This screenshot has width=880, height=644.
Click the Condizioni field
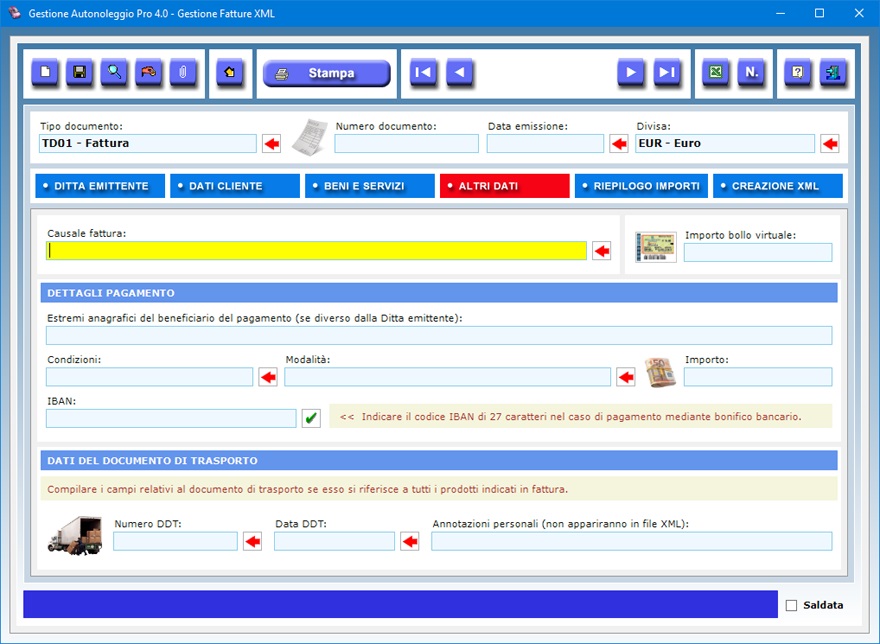[150, 377]
